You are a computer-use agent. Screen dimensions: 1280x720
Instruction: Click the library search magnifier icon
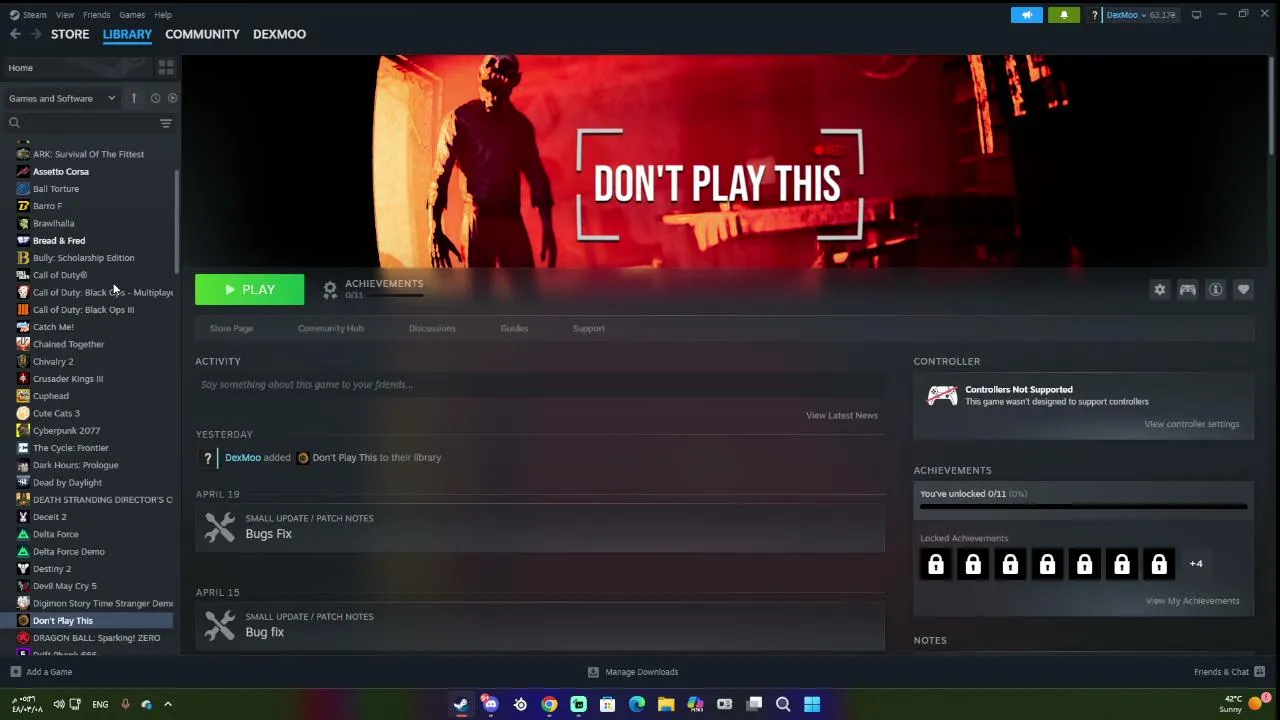(14, 123)
